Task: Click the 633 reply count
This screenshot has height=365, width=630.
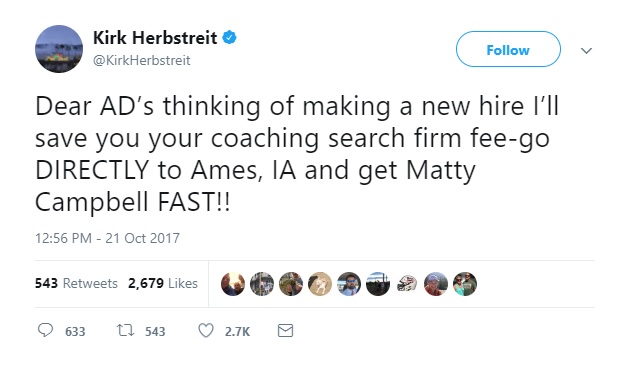Action: (75, 332)
